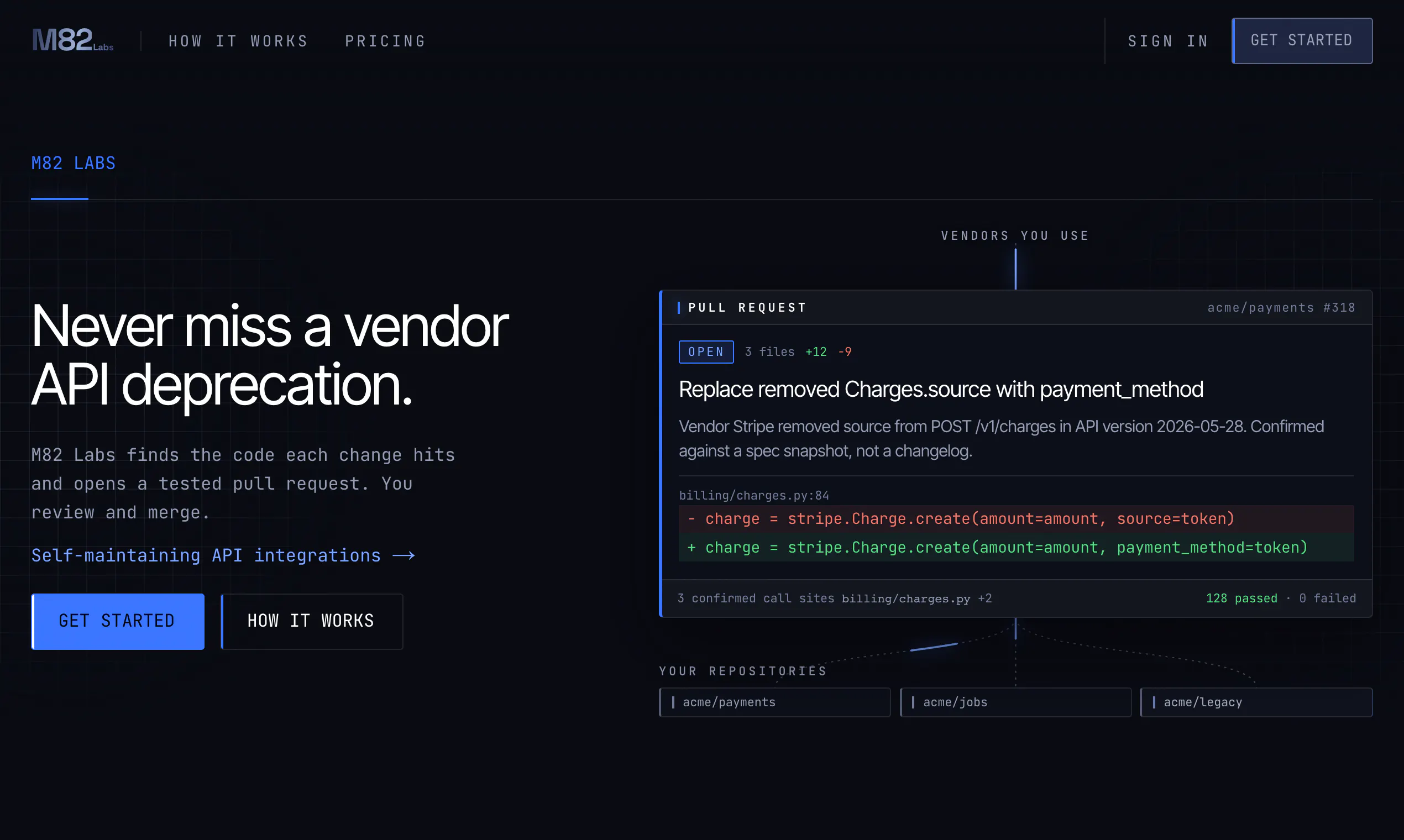Click 3 confirmed call sites text
Image resolution: width=1404 pixels, height=840 pixels.
[756, 599]
